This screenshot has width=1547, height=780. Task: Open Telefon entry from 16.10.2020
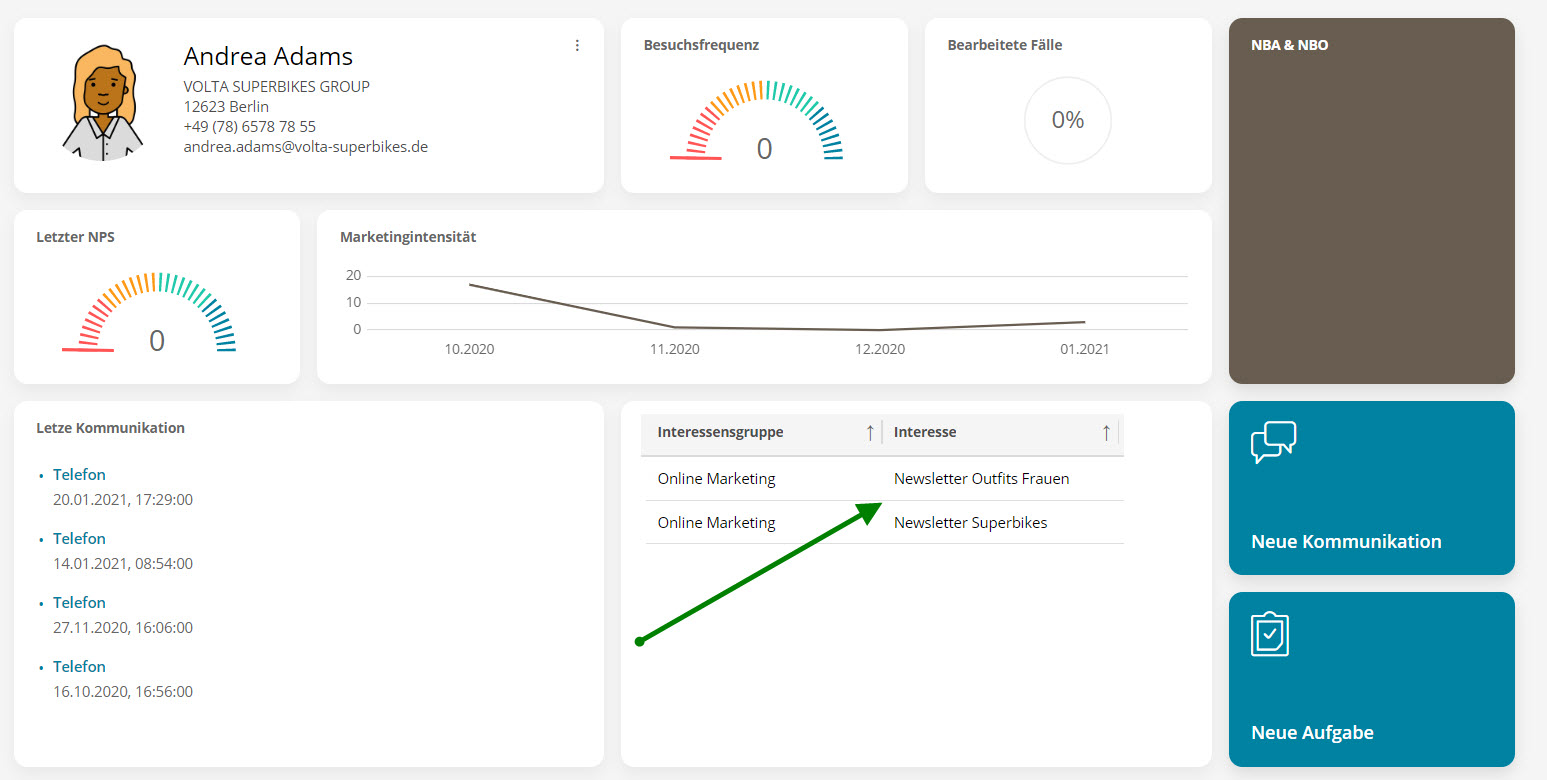point(79,666)
